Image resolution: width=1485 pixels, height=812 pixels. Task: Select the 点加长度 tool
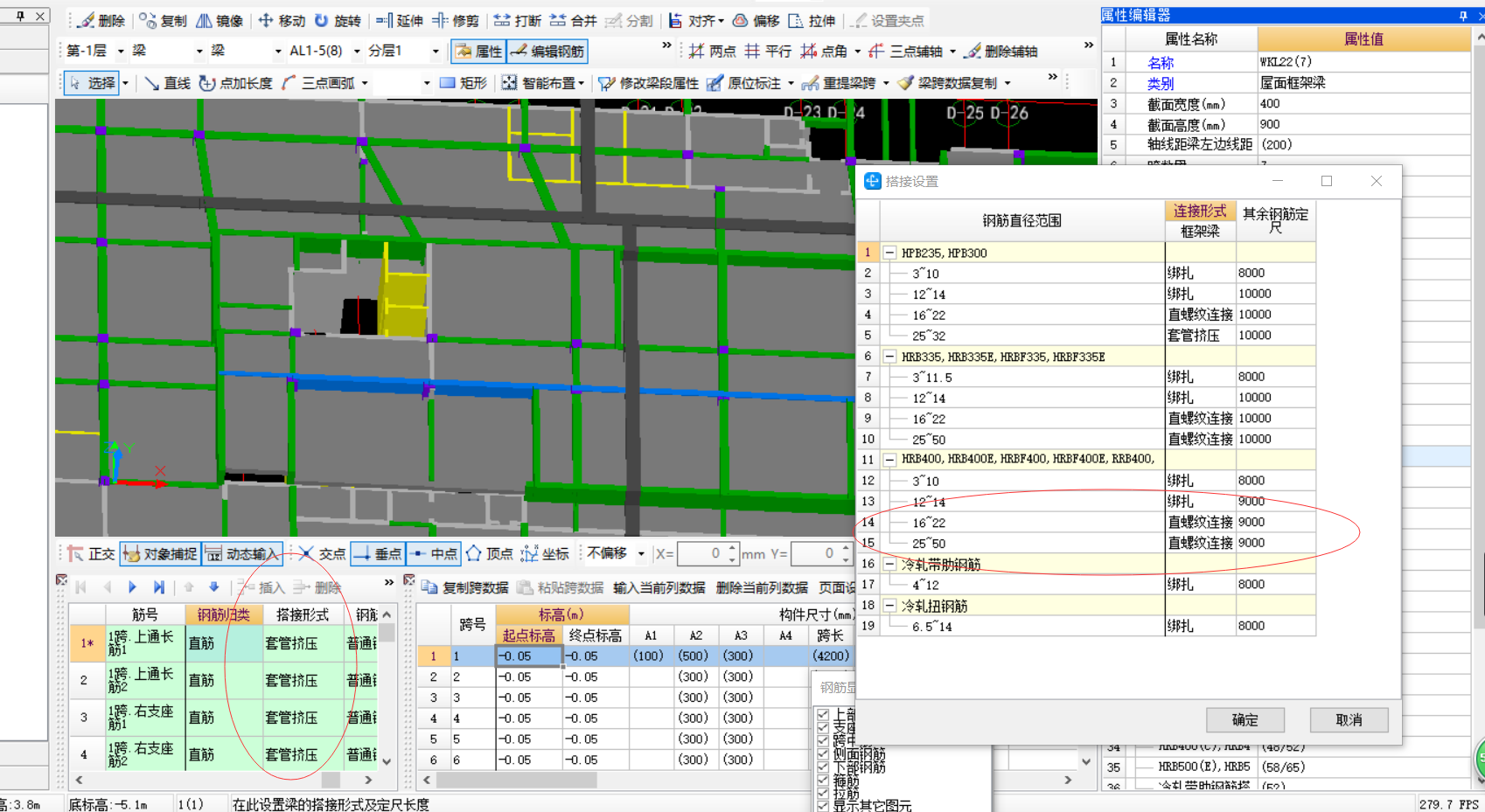coord(235,83)
